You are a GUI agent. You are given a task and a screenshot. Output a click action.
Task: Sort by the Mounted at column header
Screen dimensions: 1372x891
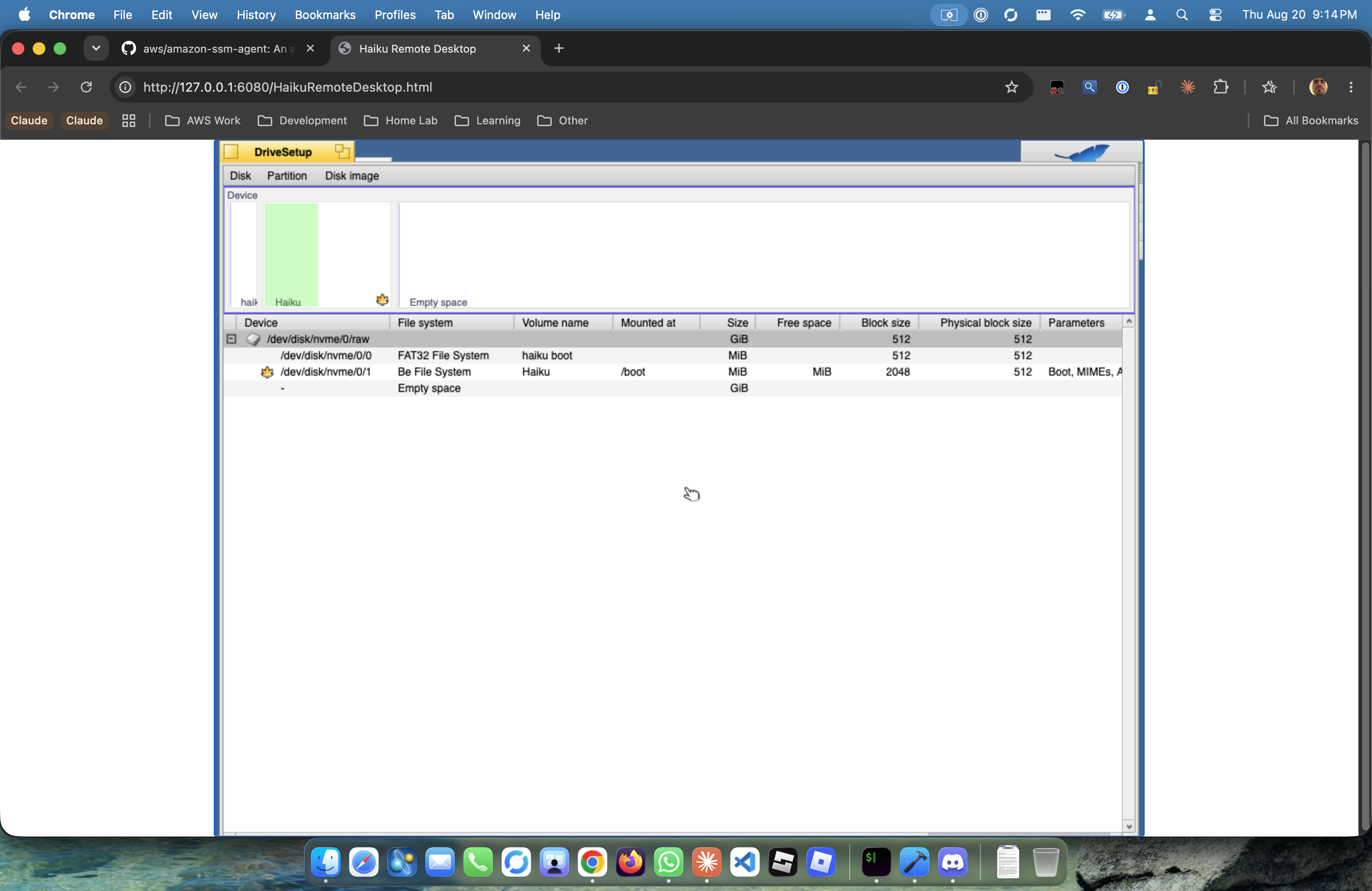(657, 323)
